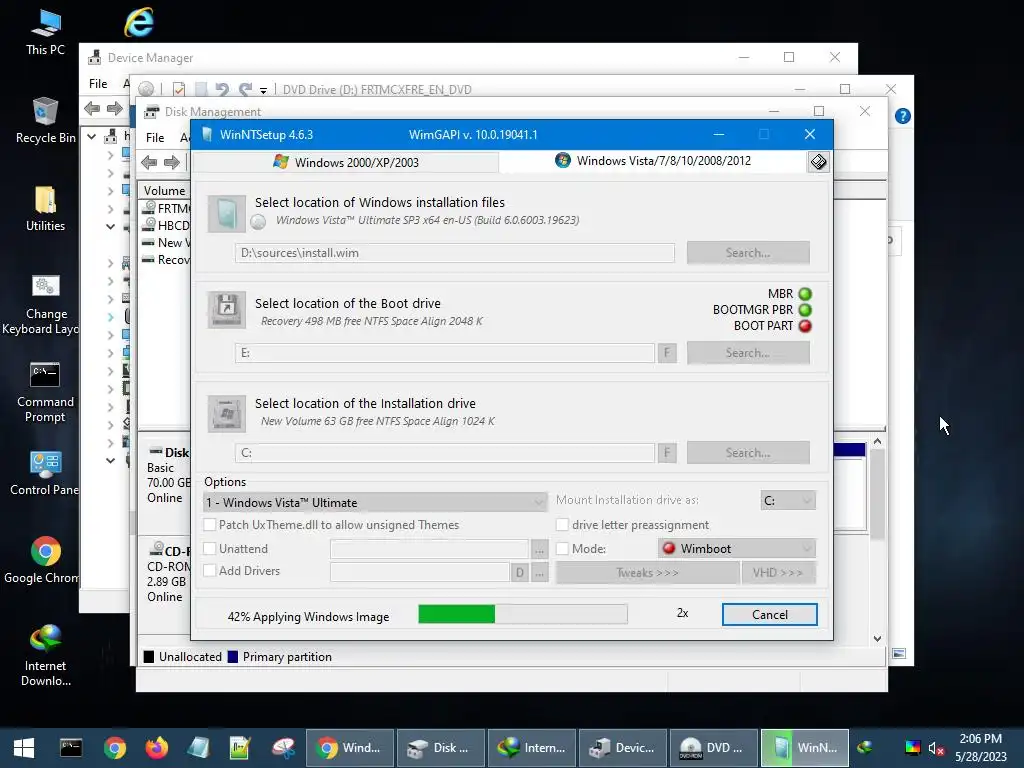The width and height of the screenshot is (1024, 768).
Task: Click Search for installation files location
Action: click(x=748, y=253)
